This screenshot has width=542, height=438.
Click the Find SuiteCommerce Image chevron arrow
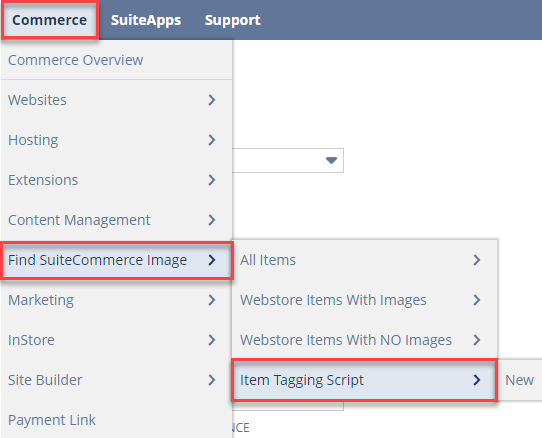pos(212,260)
